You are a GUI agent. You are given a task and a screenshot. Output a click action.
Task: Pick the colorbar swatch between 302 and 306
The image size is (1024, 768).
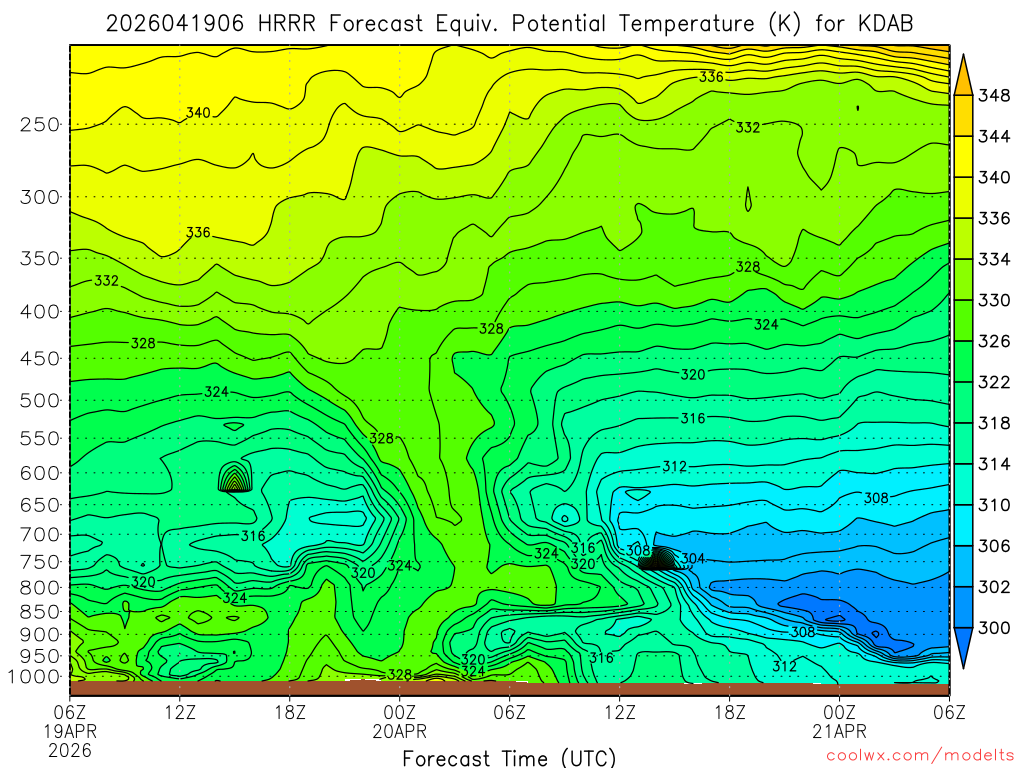click(963, 566)
